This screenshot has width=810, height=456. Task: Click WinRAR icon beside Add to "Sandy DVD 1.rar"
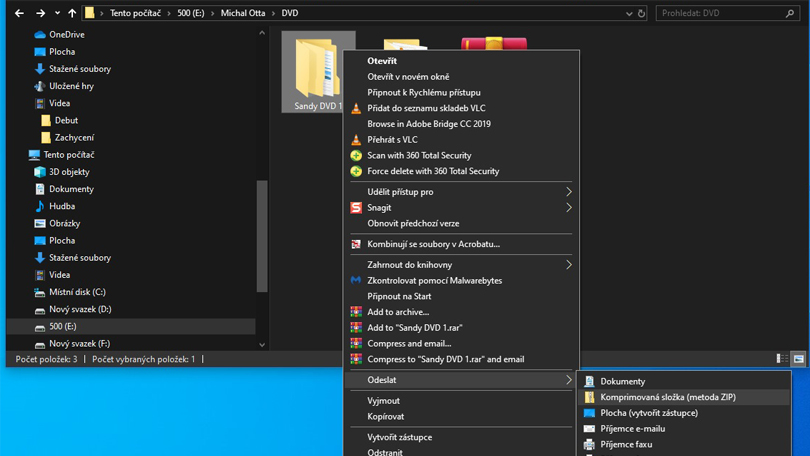click(356, 327)
